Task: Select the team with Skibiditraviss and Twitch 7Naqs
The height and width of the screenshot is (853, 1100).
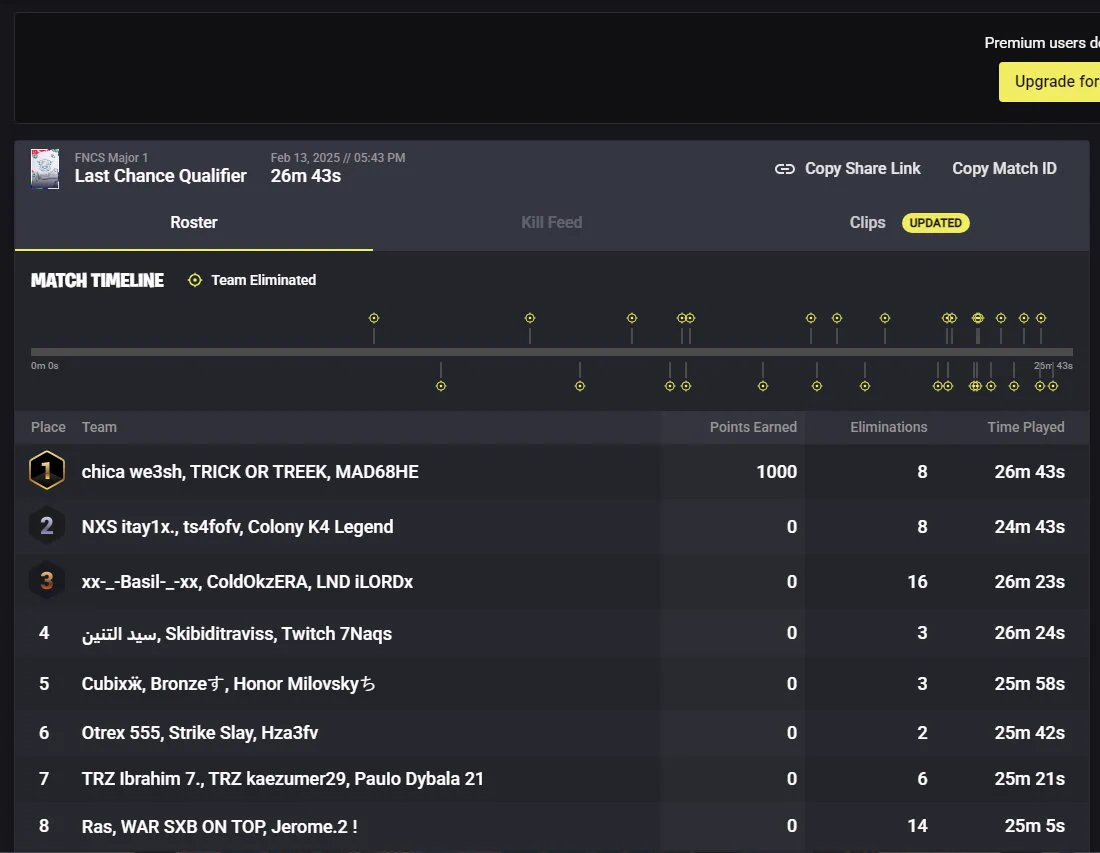Action: tap(236, 633)
